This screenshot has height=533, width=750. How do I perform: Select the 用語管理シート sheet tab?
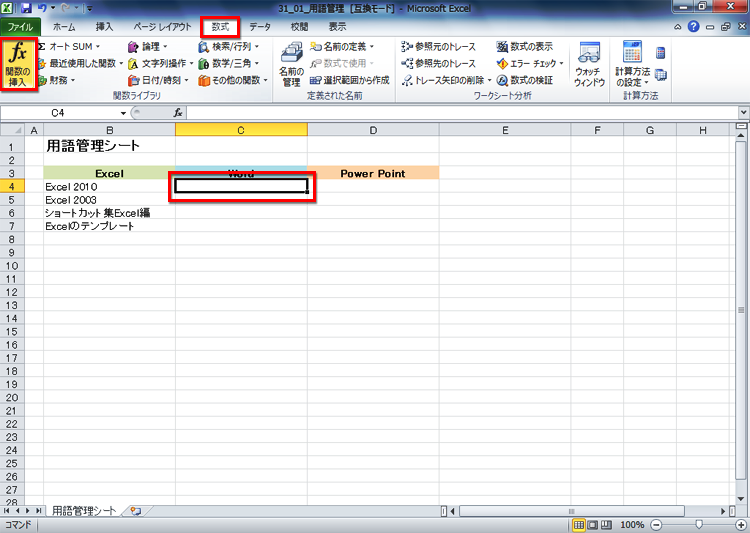(x=84, y=511)
